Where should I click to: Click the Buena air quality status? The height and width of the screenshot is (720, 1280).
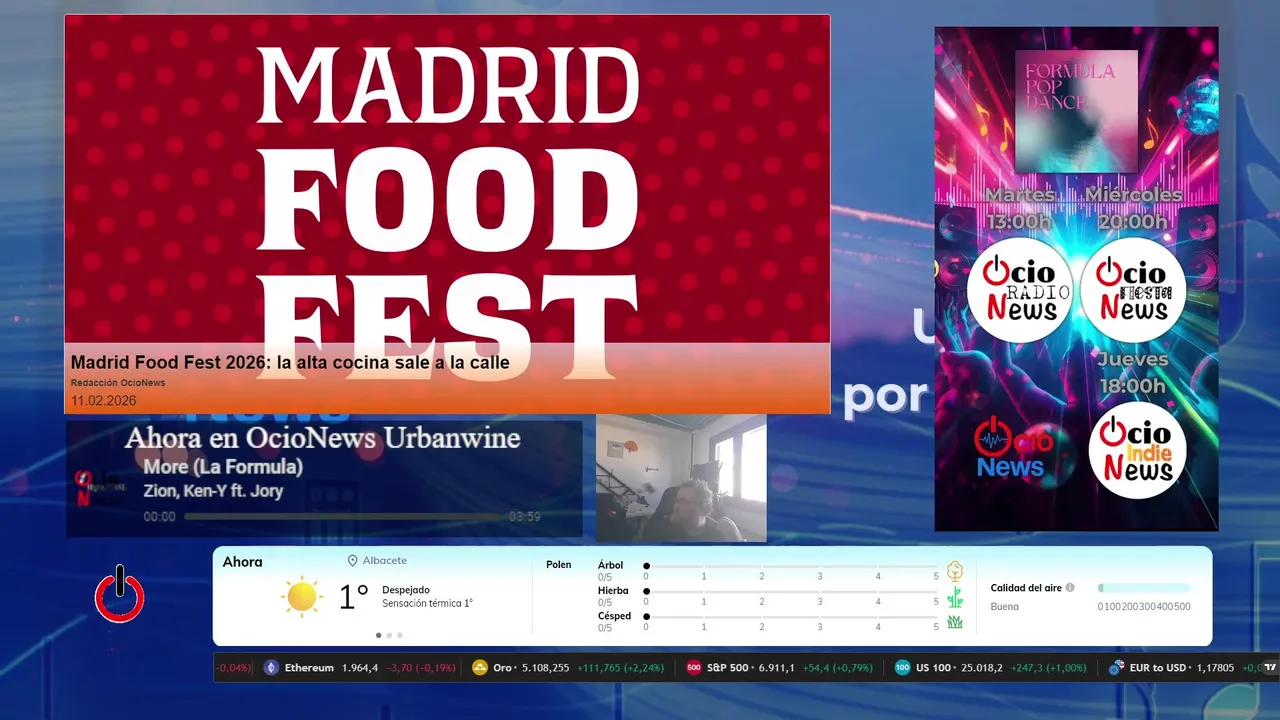1004,606
